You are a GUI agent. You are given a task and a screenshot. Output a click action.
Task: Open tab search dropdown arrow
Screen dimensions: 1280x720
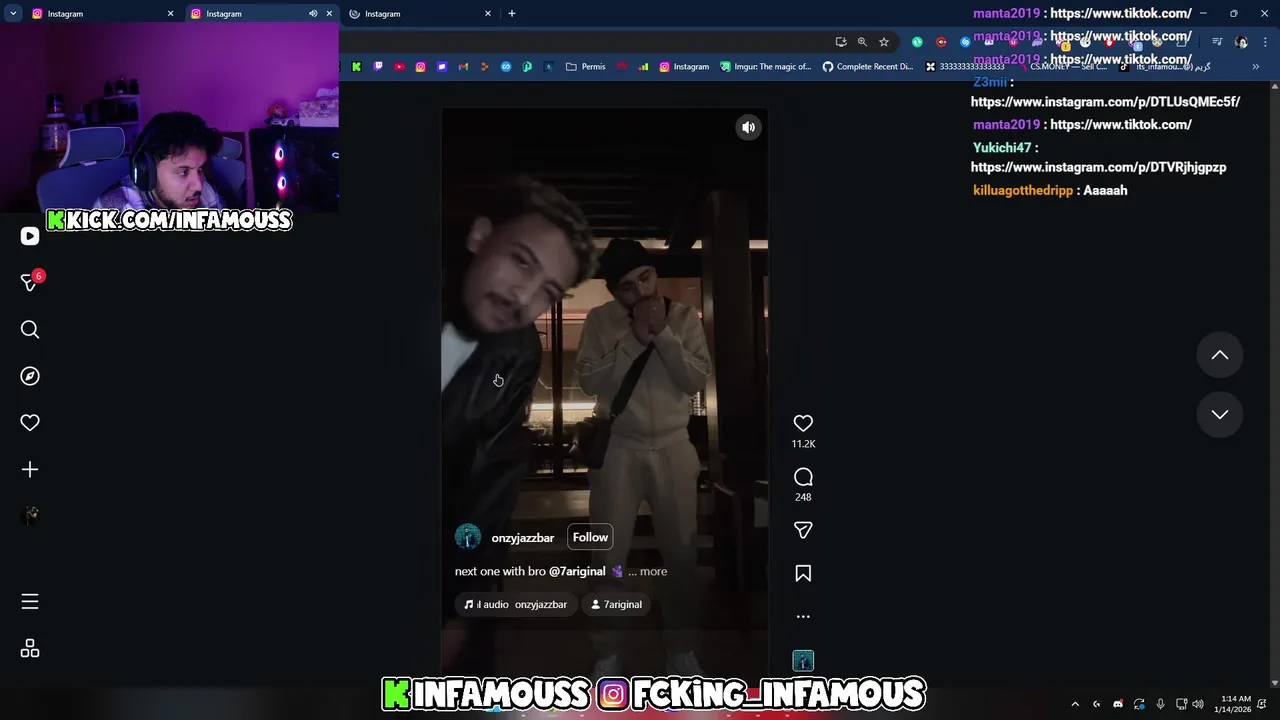[13, 14]
